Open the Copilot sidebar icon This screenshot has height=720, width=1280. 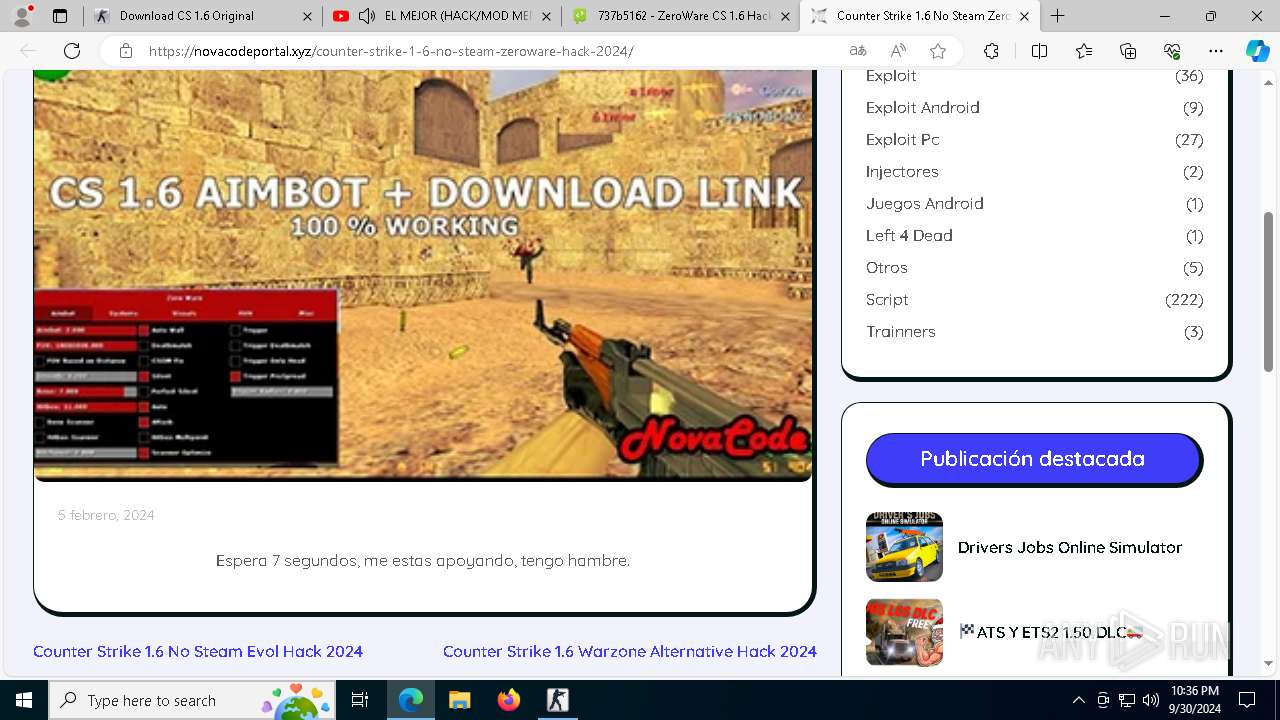pos(1257,51)
